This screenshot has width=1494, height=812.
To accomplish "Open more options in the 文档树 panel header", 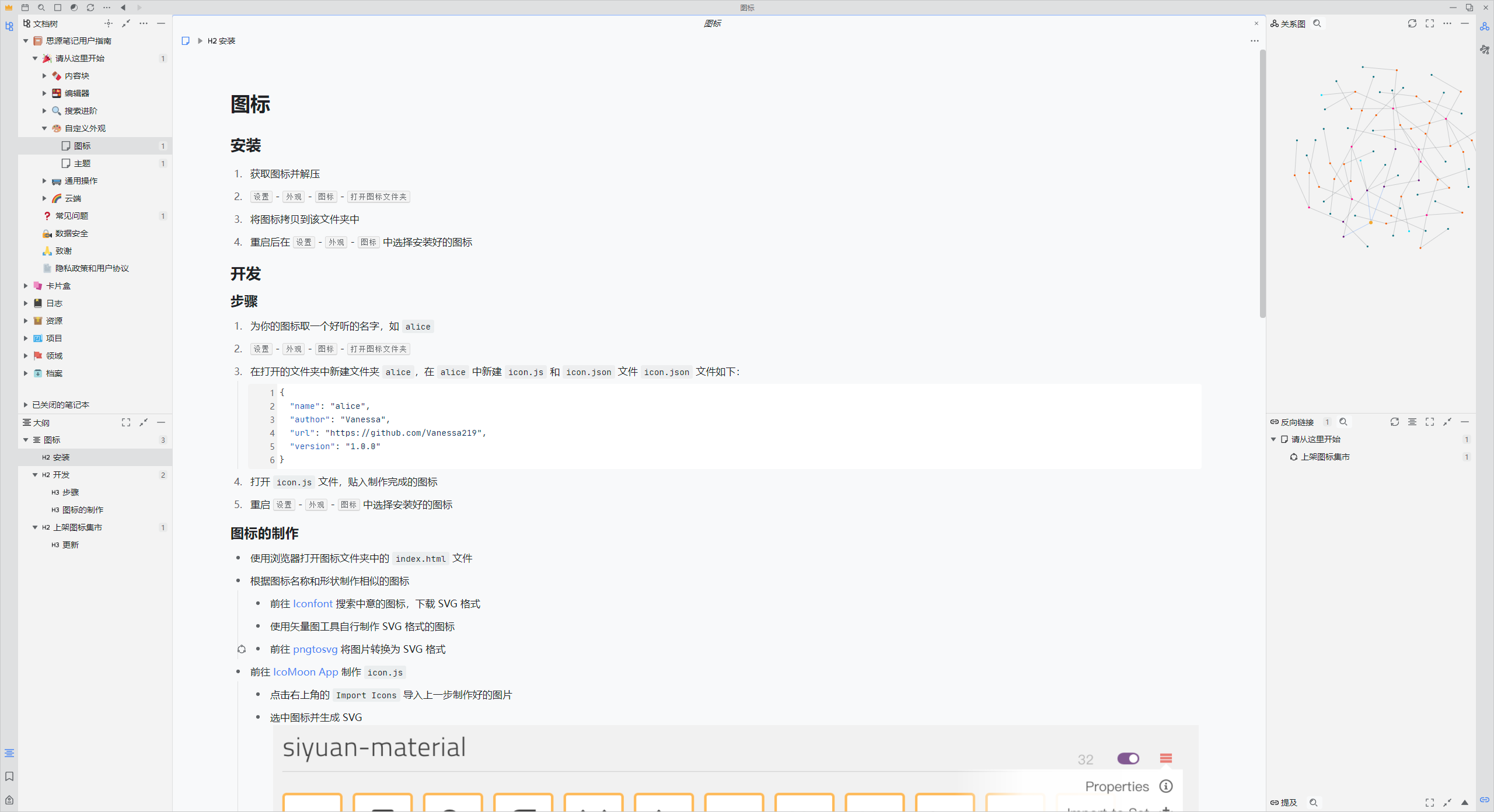I will [144, 23].
